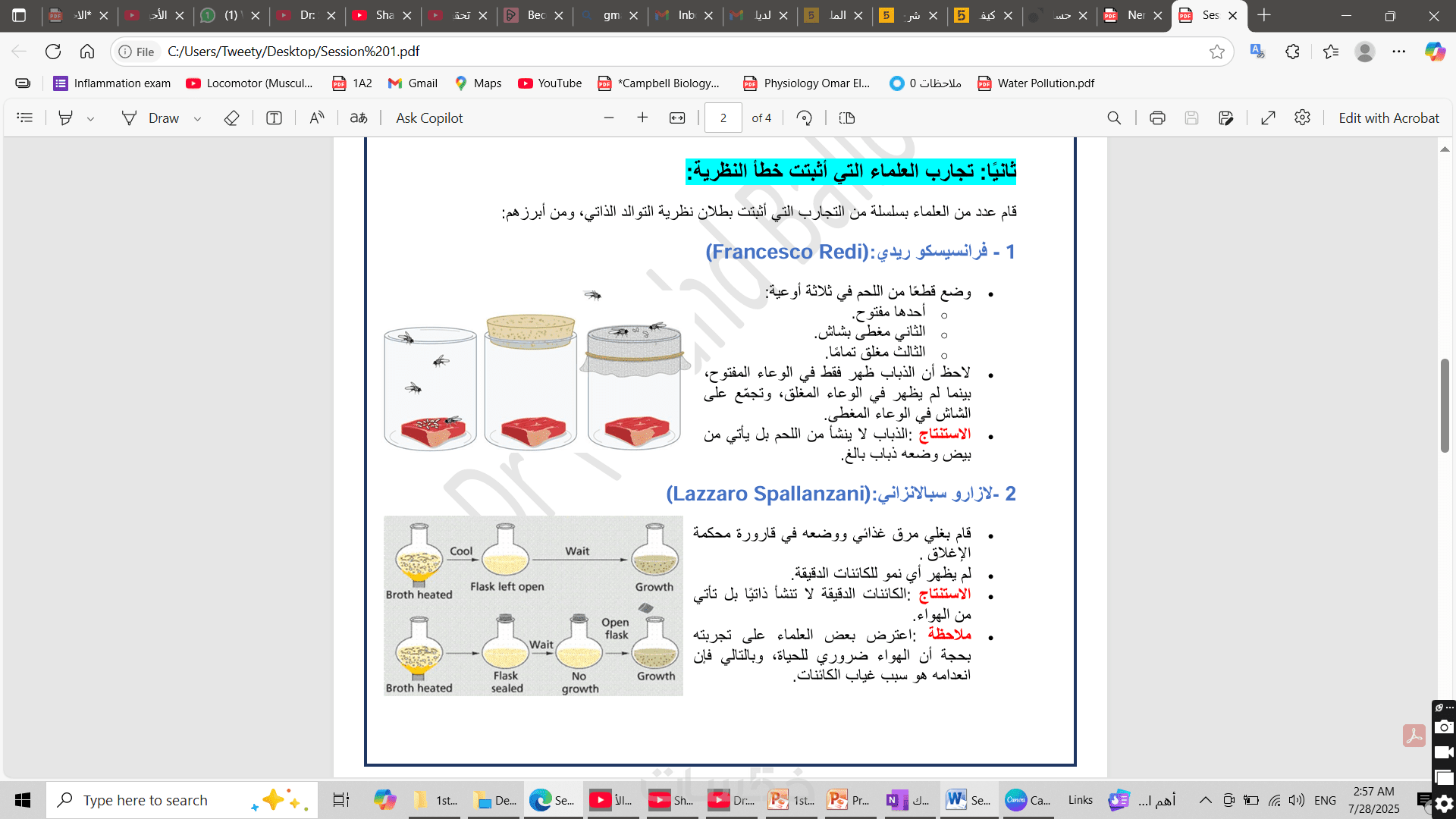Click the page number input field
Viewport: 1456px width, 819px height.
pyautogui.click(x=723, y=118)
